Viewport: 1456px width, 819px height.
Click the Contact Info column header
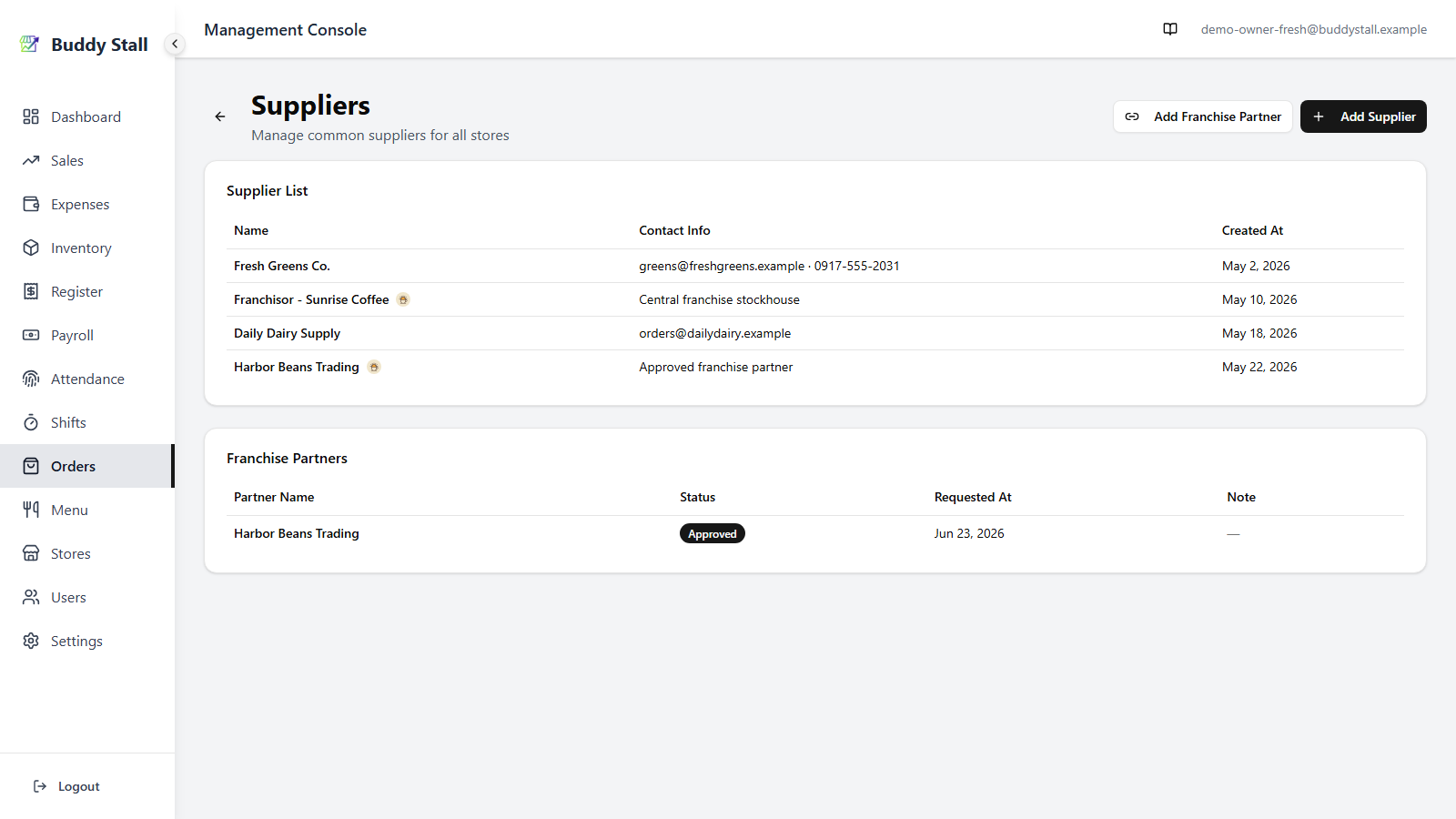[674, 230]
